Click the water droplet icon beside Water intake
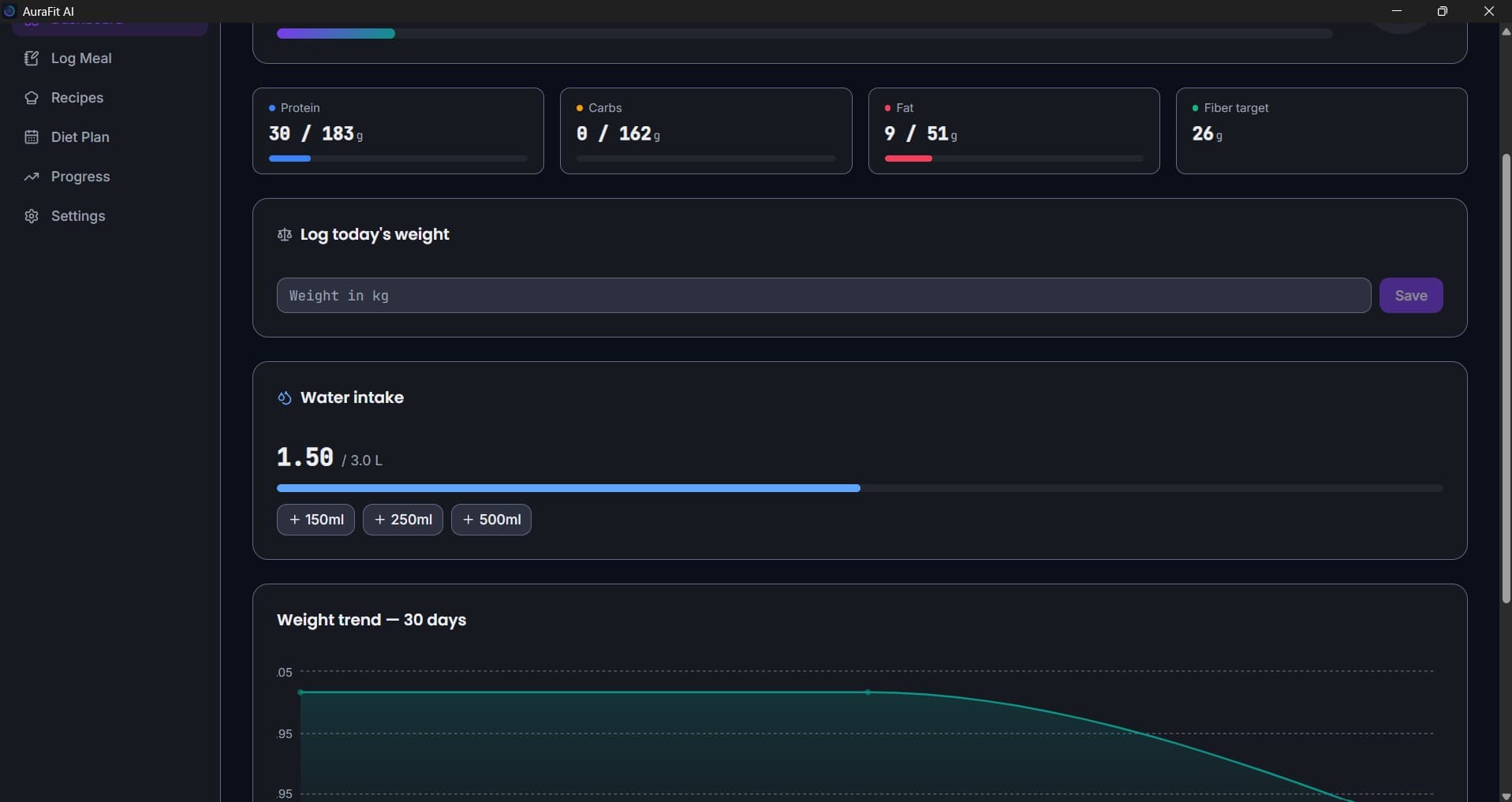 click(285, 397)
